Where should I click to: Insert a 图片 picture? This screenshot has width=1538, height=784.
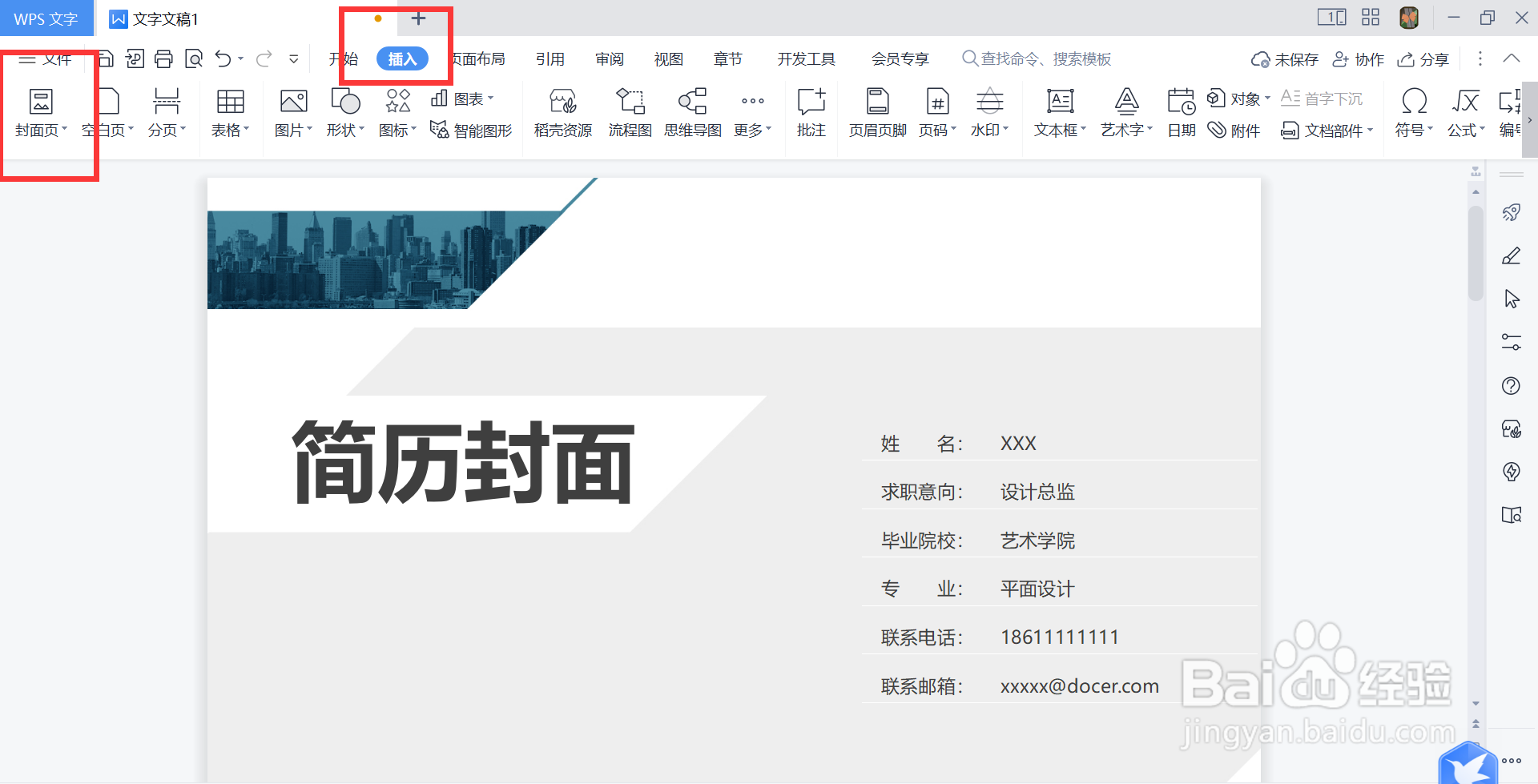(293, 113)
